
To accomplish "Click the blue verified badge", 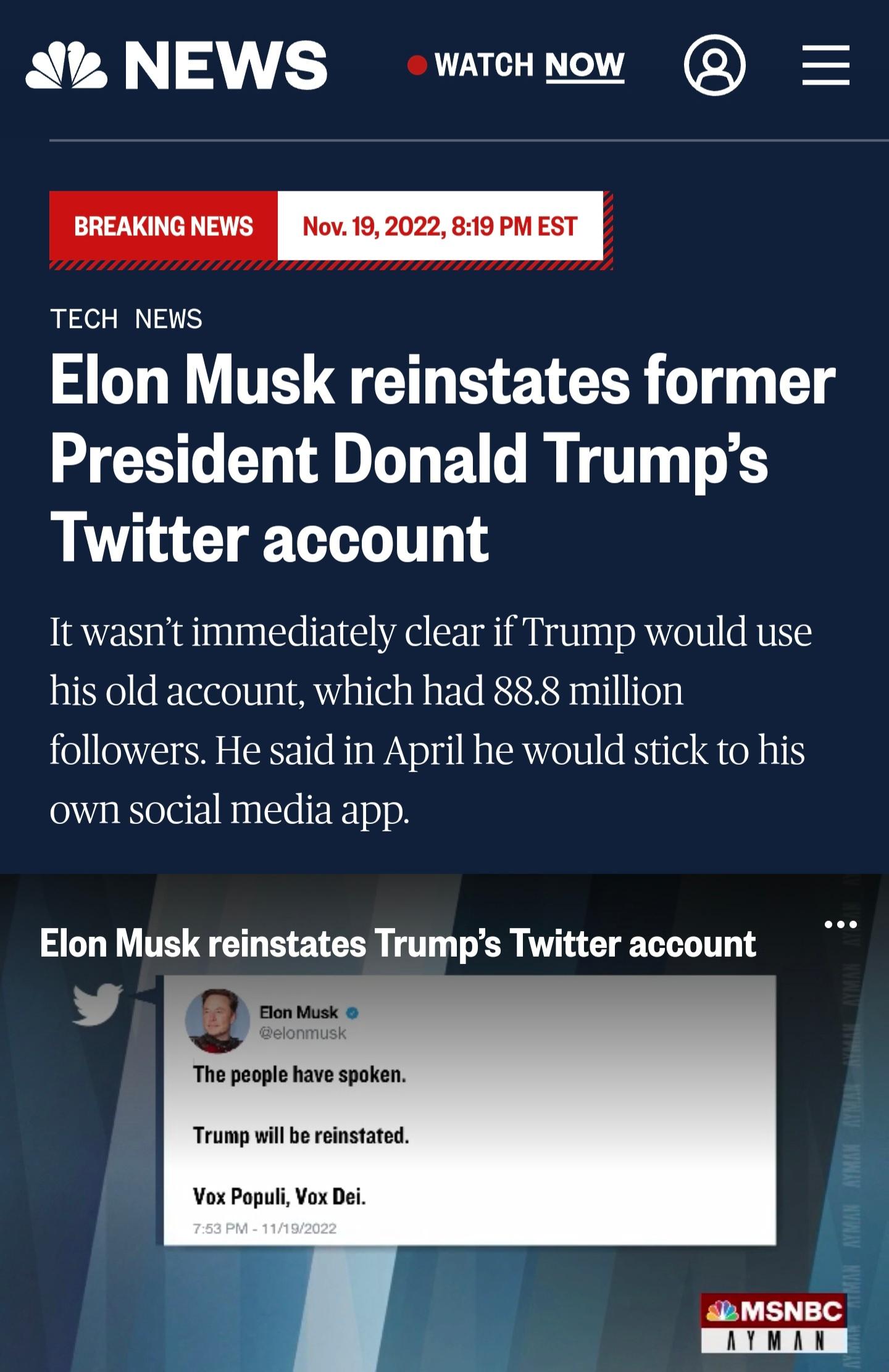I will (x=353, y=1013).
